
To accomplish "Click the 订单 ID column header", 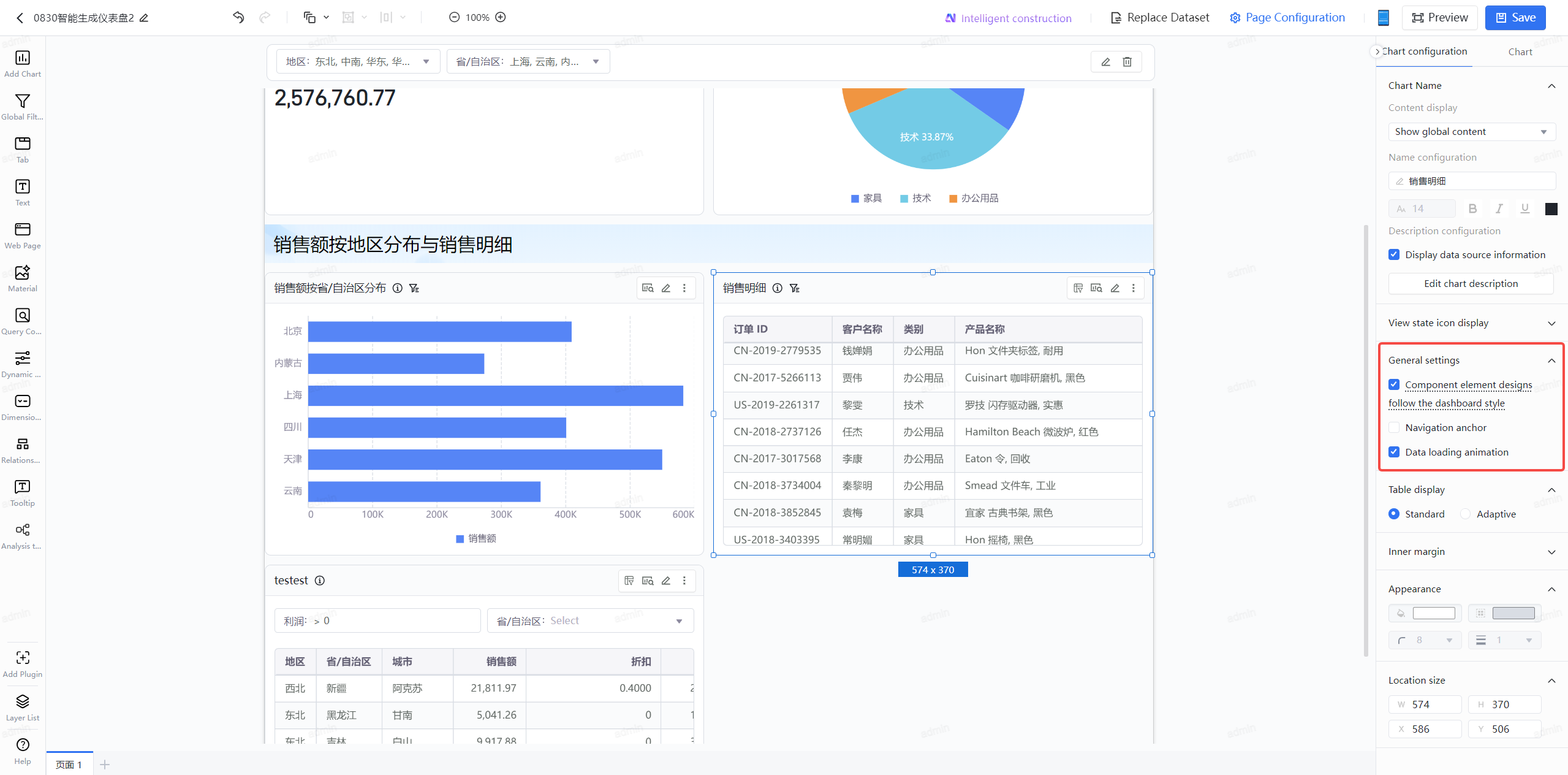I will tap(777, 329).
